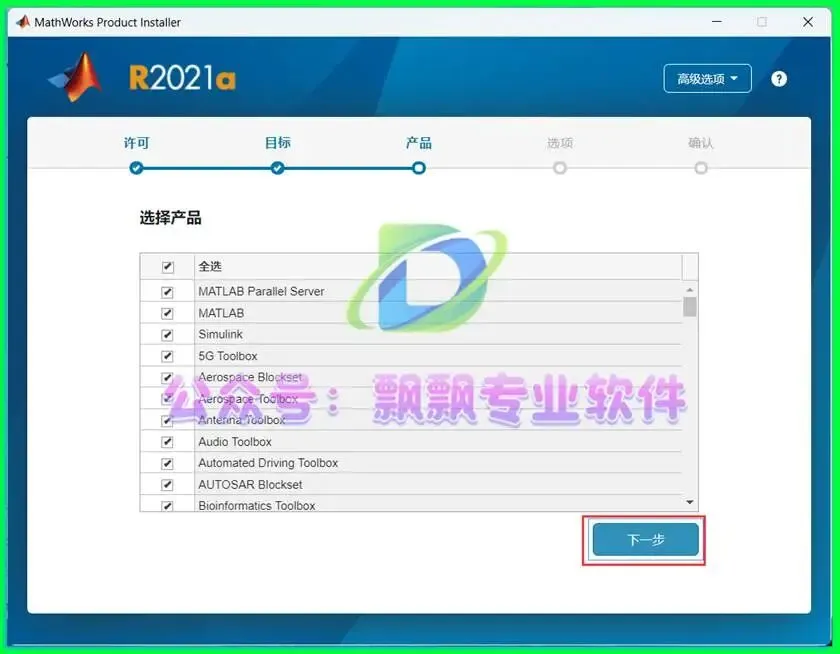Uncheck the MATLAB product checkbox
The image size is (840, 654).
click(168, 313)
